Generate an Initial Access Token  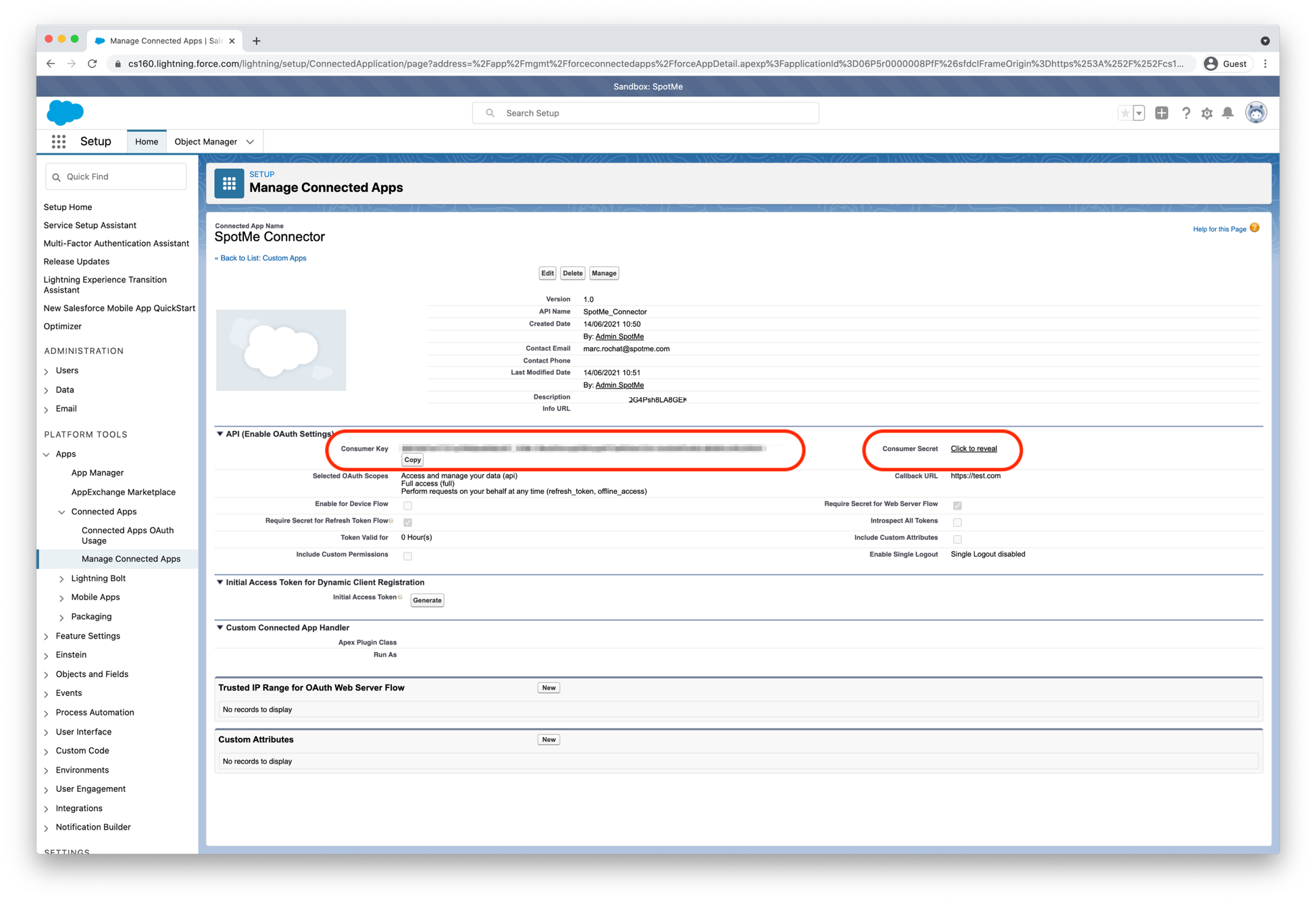(x=427, y=600)
